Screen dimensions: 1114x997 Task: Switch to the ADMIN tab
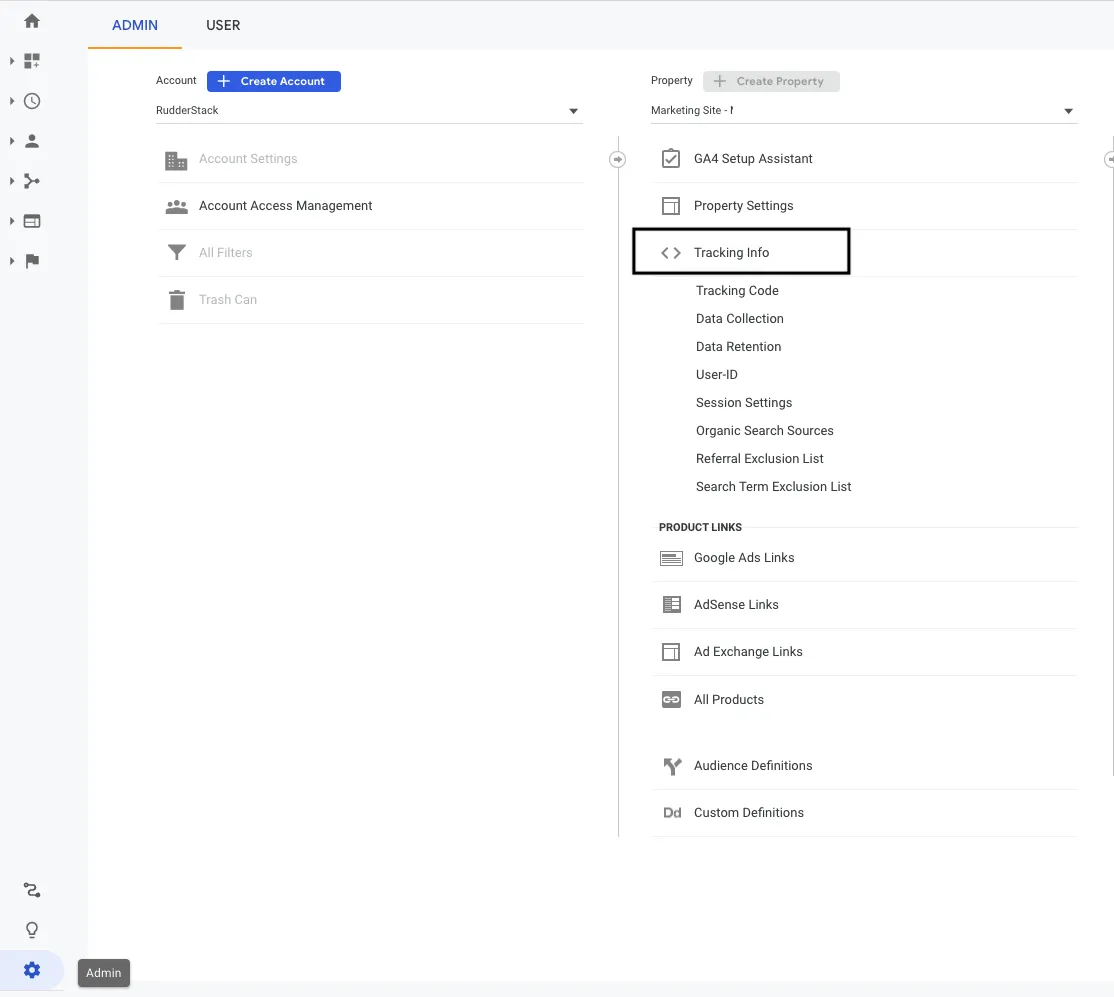click(135, 25)
